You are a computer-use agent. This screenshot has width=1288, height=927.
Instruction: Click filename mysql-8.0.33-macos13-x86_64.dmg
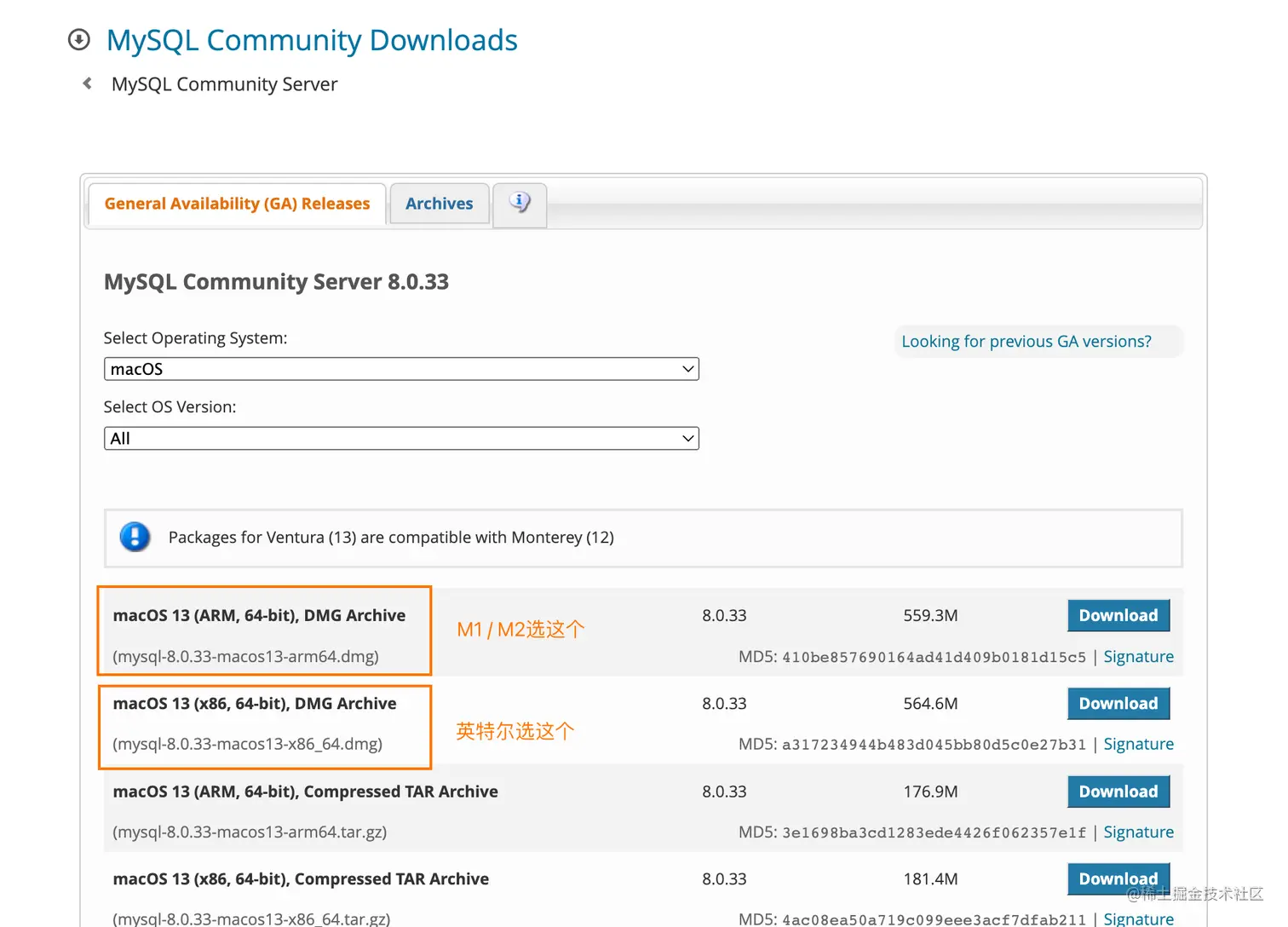pos(248,745)
